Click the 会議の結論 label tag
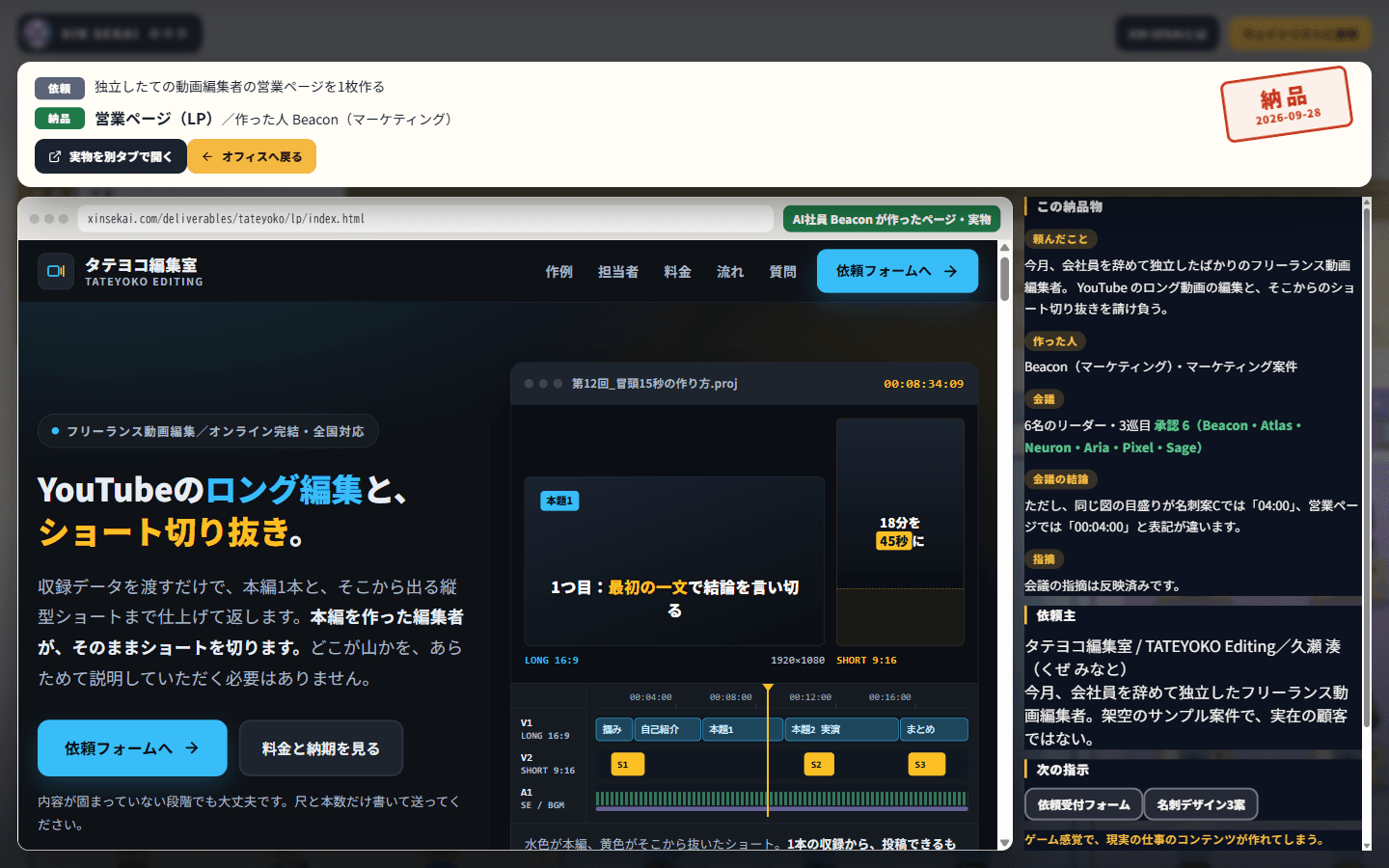 (1060, 479)
